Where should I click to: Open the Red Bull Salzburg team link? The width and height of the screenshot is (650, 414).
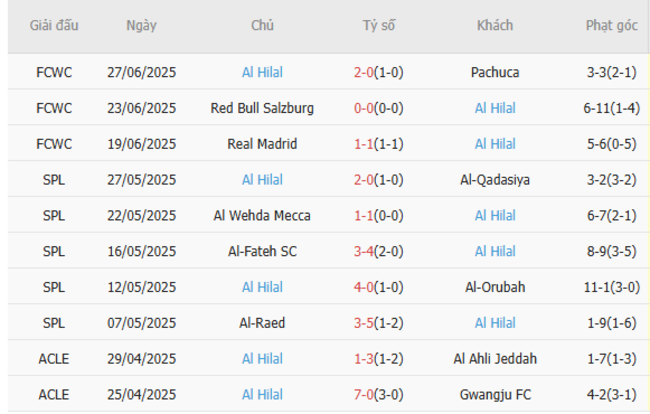point(262,108)
